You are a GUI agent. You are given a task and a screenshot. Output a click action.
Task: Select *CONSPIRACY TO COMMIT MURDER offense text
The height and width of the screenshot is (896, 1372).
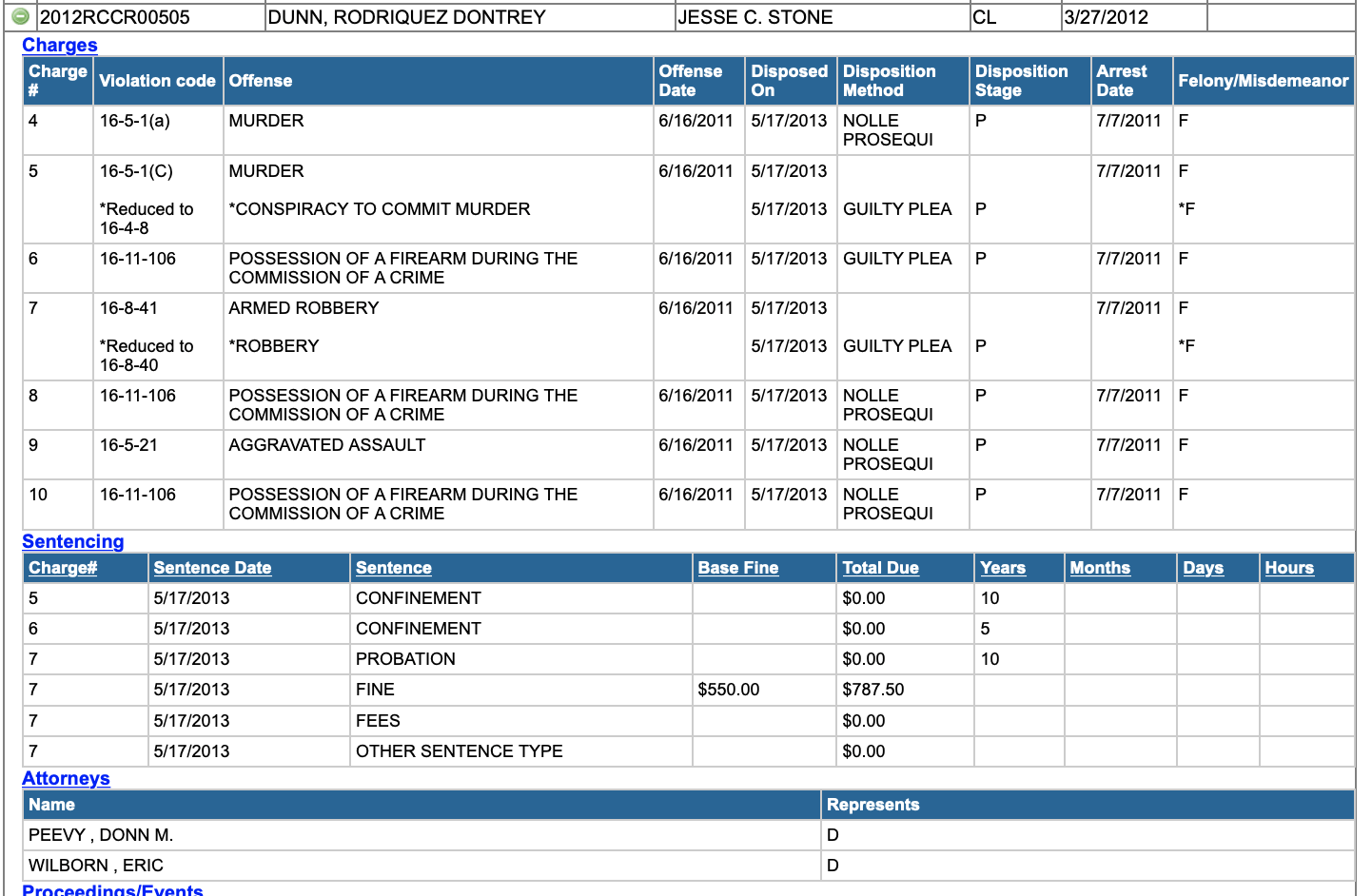[380, 209]
